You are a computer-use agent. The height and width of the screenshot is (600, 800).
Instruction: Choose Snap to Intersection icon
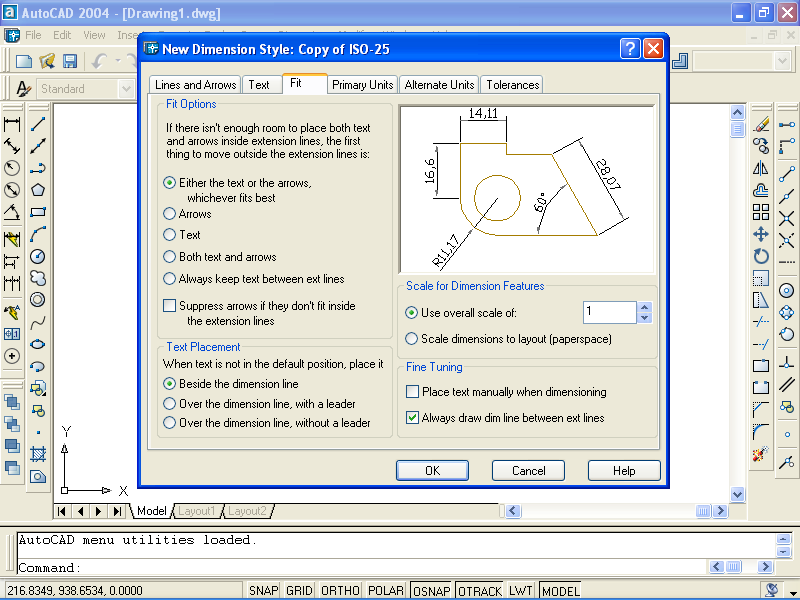click(x=787, y=218)
